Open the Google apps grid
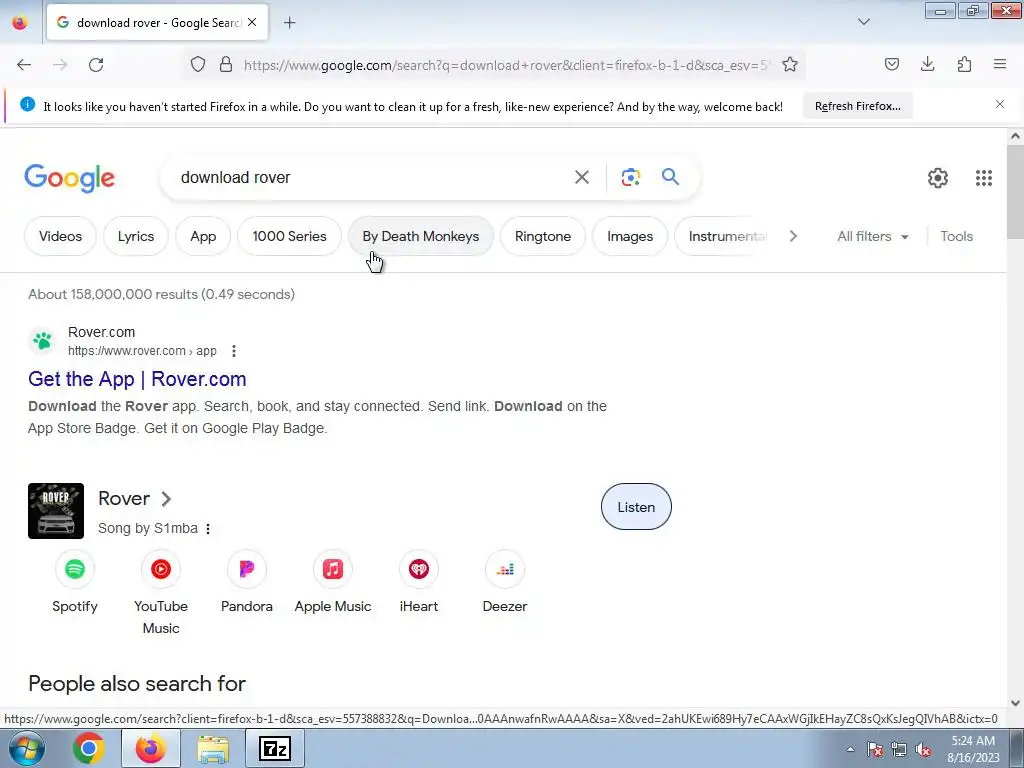 984,178
